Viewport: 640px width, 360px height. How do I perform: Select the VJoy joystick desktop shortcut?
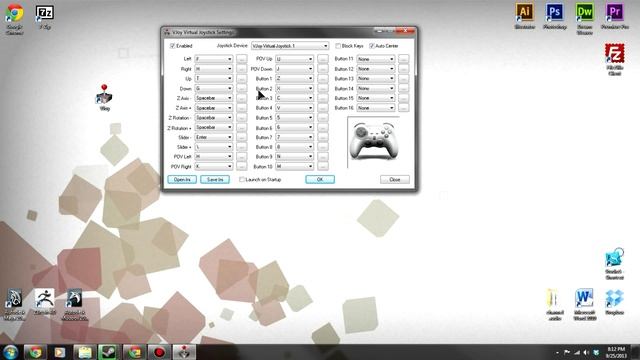click(x=104, y=98)
